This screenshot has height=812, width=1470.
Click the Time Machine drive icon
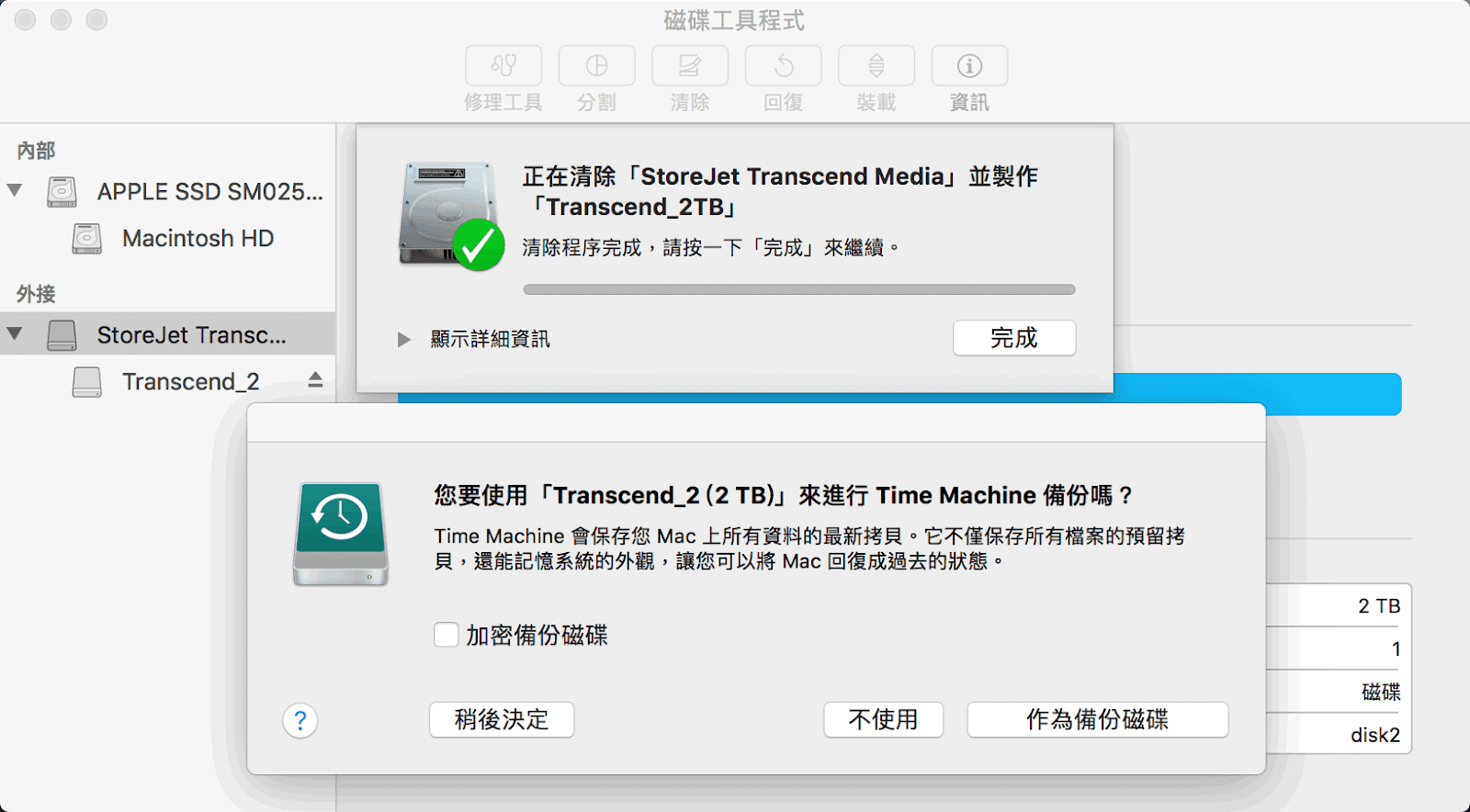pyautogui.click(x=340, y=535)
